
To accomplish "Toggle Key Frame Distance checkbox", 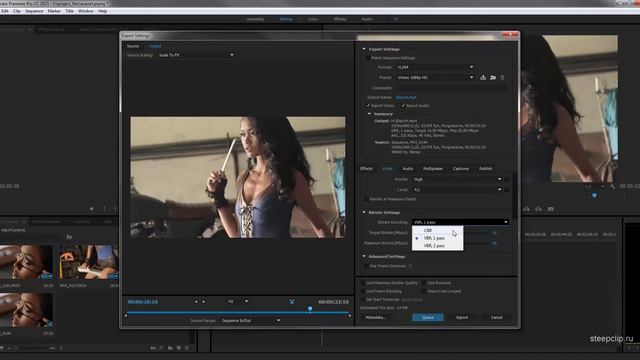I will (366, 266).
